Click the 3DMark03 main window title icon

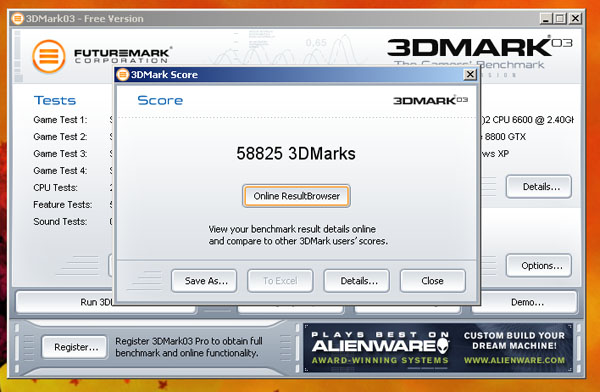17,18
